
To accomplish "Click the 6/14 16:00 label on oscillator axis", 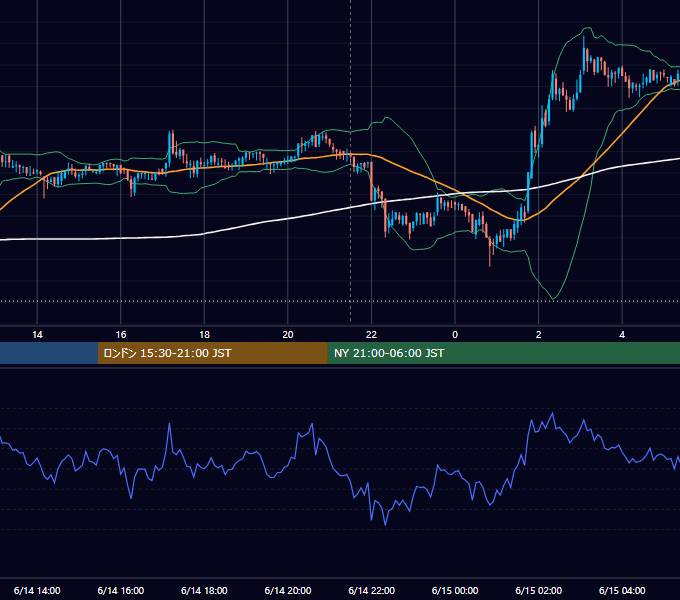I will point(121,590).
